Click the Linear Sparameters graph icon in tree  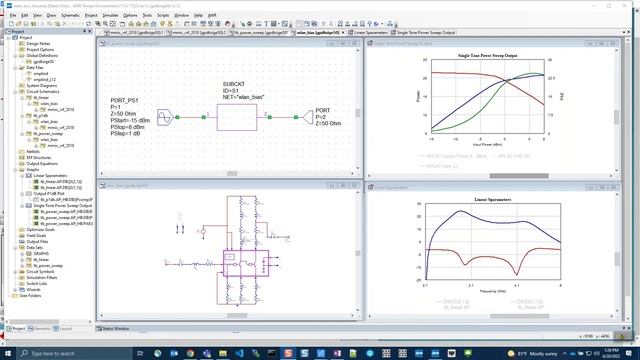(29, 176)
